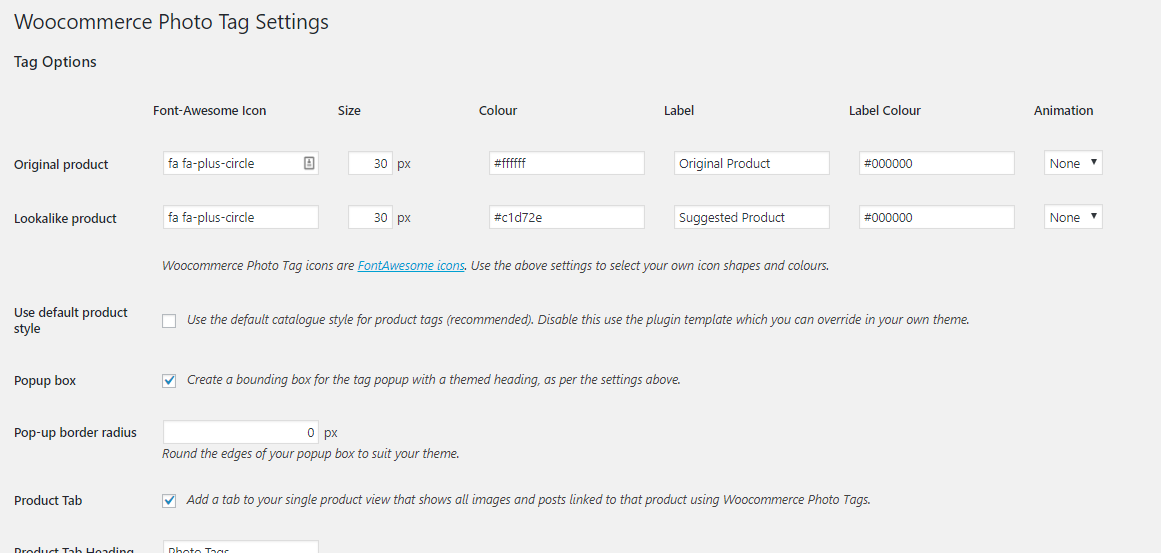
Task: Click the Use default product style label
Action: [x=71, y=321]
